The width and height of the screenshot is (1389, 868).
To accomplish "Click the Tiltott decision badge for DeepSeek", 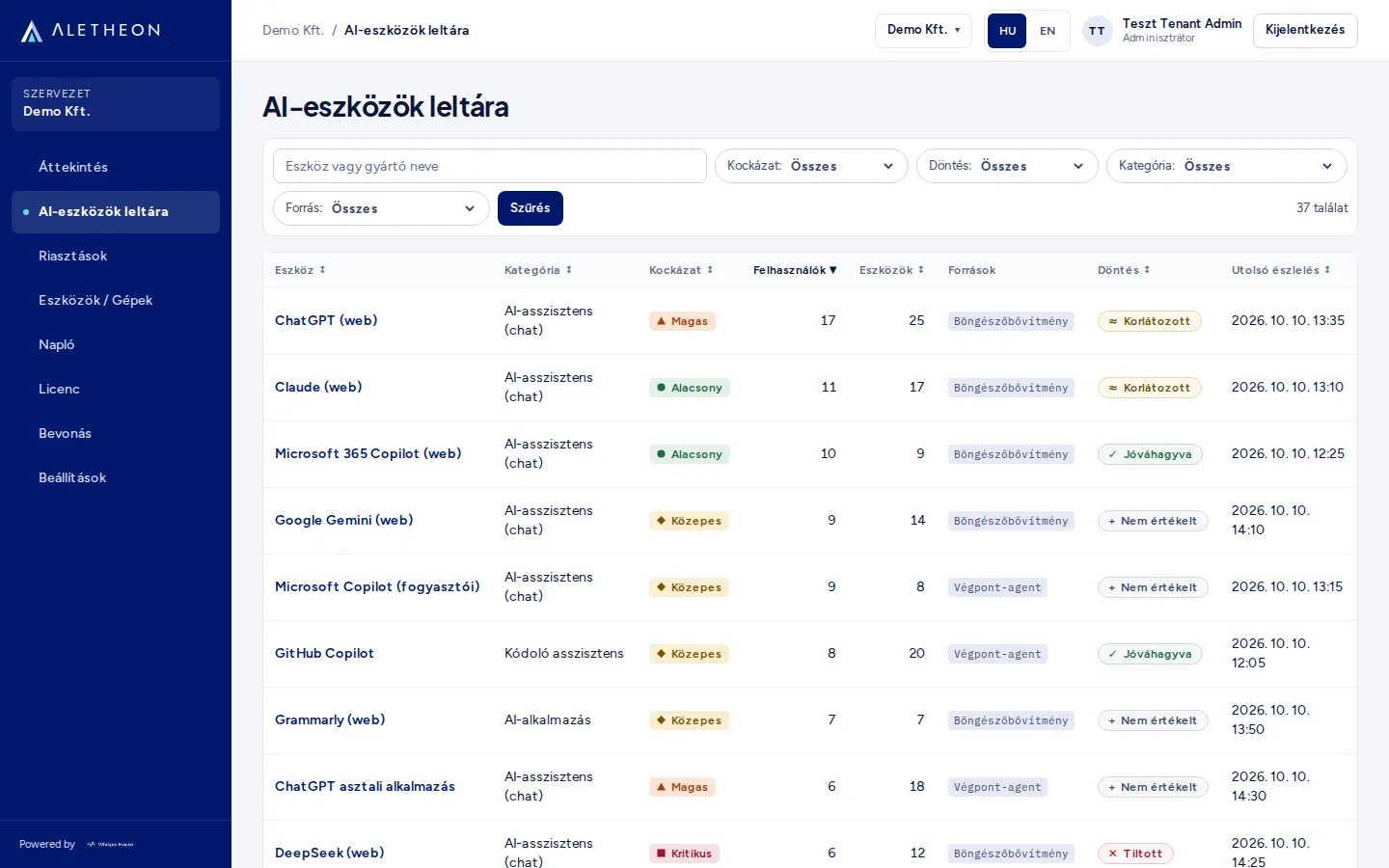I will click(1135, 854).
